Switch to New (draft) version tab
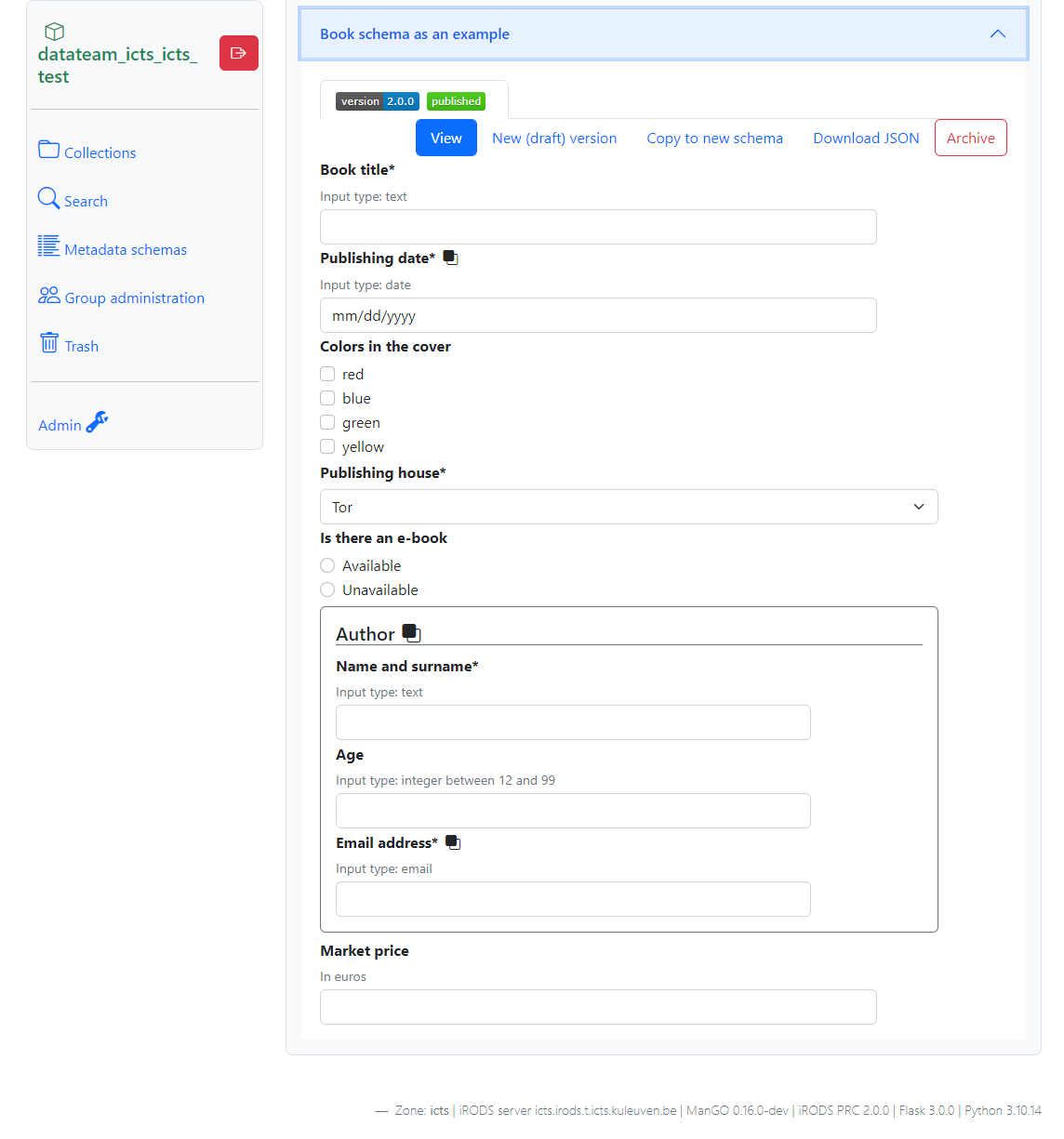The height and width of the screenshot is (1139, 1064). (554, 138)
